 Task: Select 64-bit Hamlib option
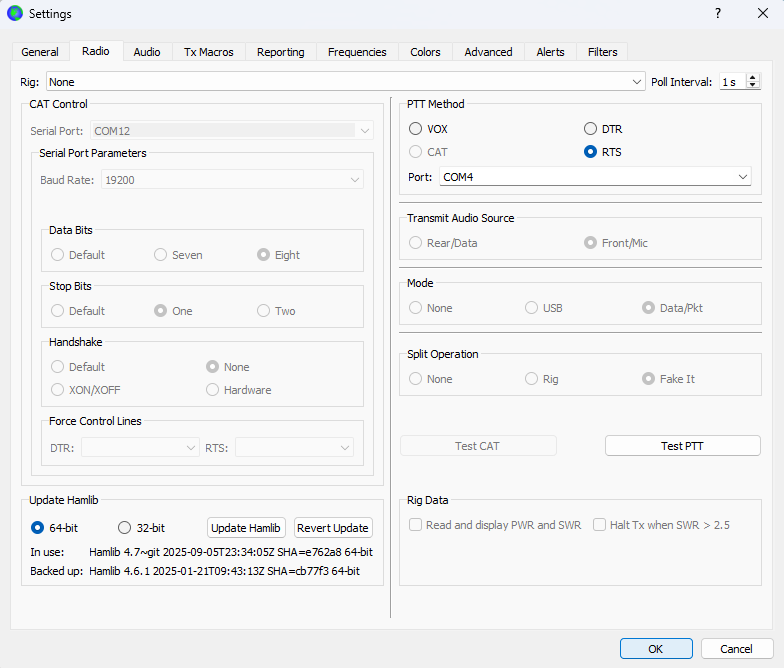coord(38,527)
